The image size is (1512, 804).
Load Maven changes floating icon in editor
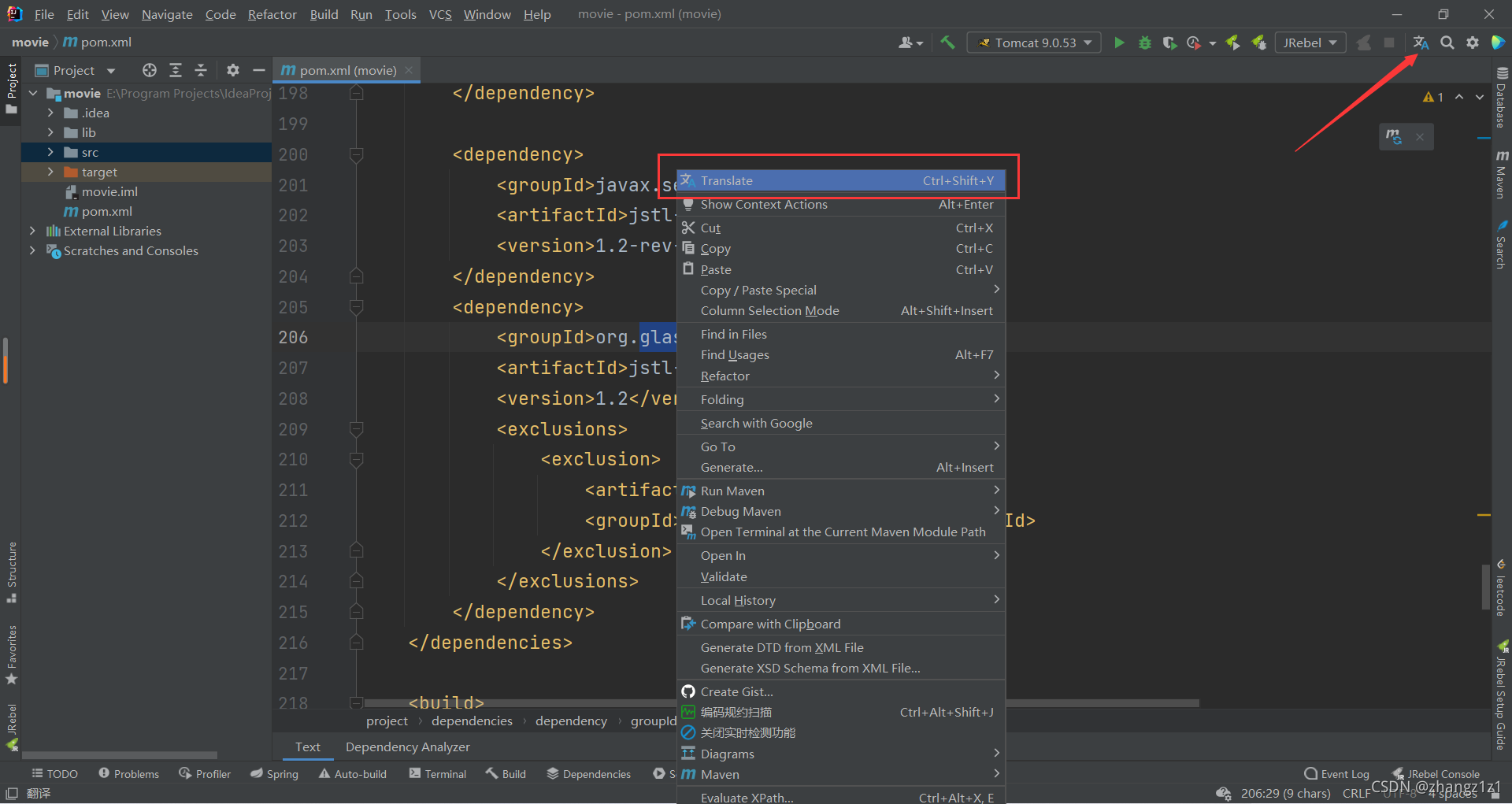pyautogui.click(x=1394, y=136)
